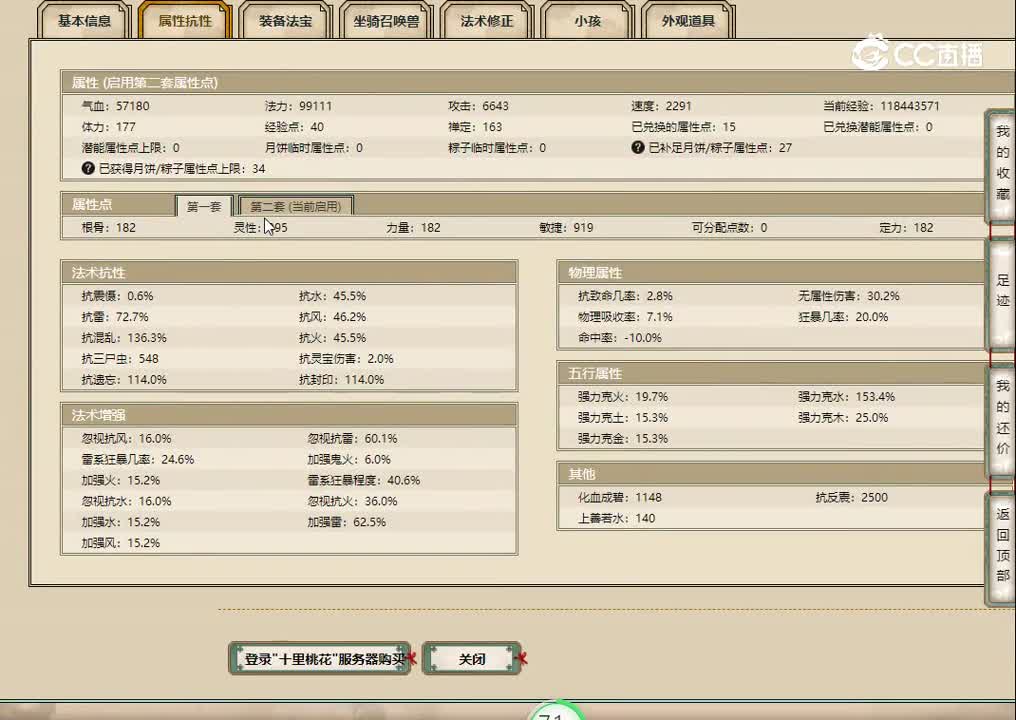The width and height of the screenshot is (1016, 720).
Task: Click 登录"十里桃花"服务器购买 button
Action: [x=320, y=658]
